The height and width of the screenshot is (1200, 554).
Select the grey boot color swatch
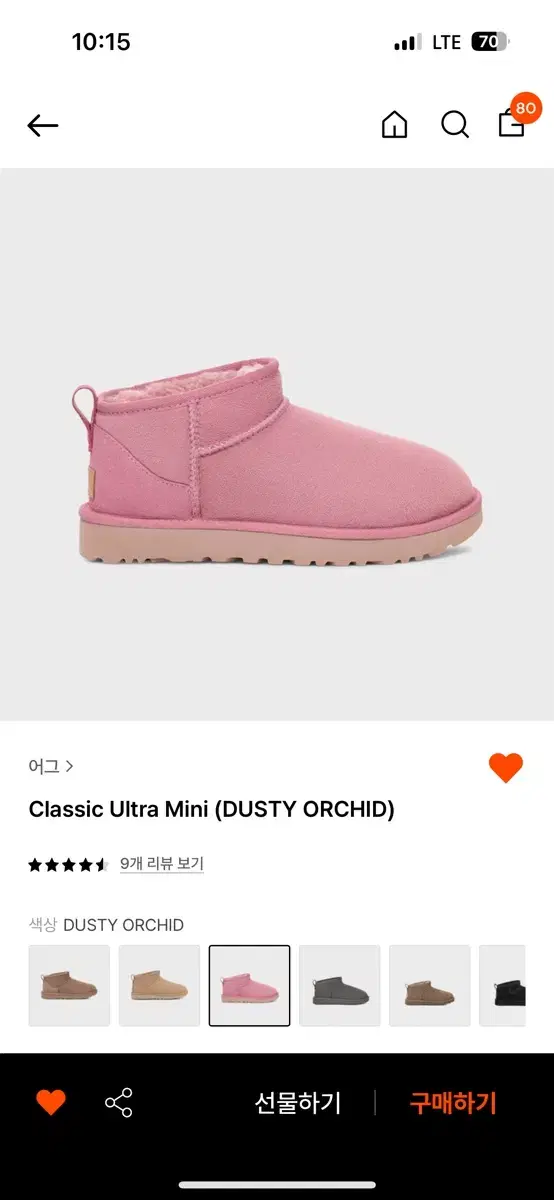[340, 985]
